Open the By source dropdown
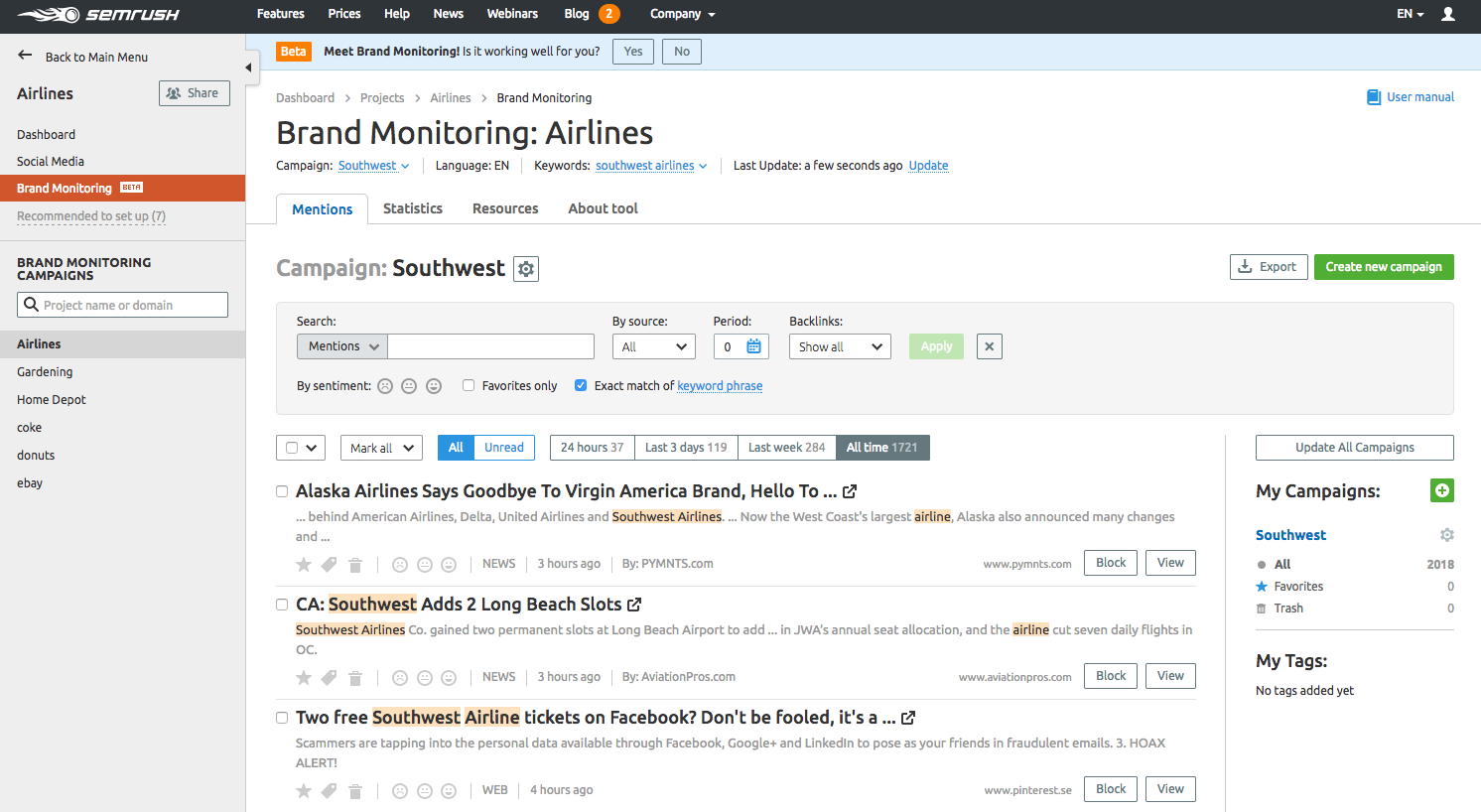The image size is (1481, 812). (x=654, y=346)
